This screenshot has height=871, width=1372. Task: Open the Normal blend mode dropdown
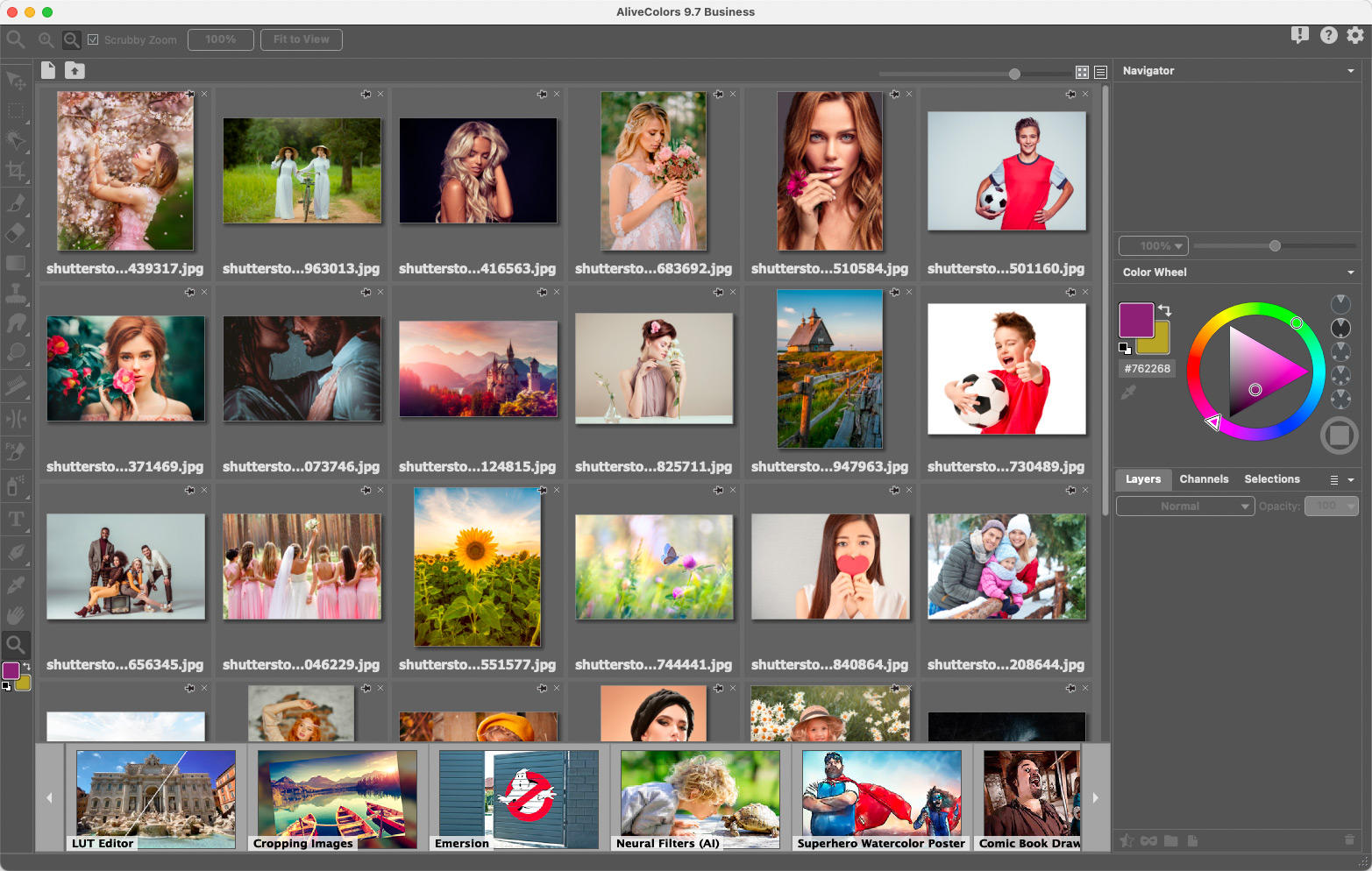pyautogui.click(x=1185, y=506)
